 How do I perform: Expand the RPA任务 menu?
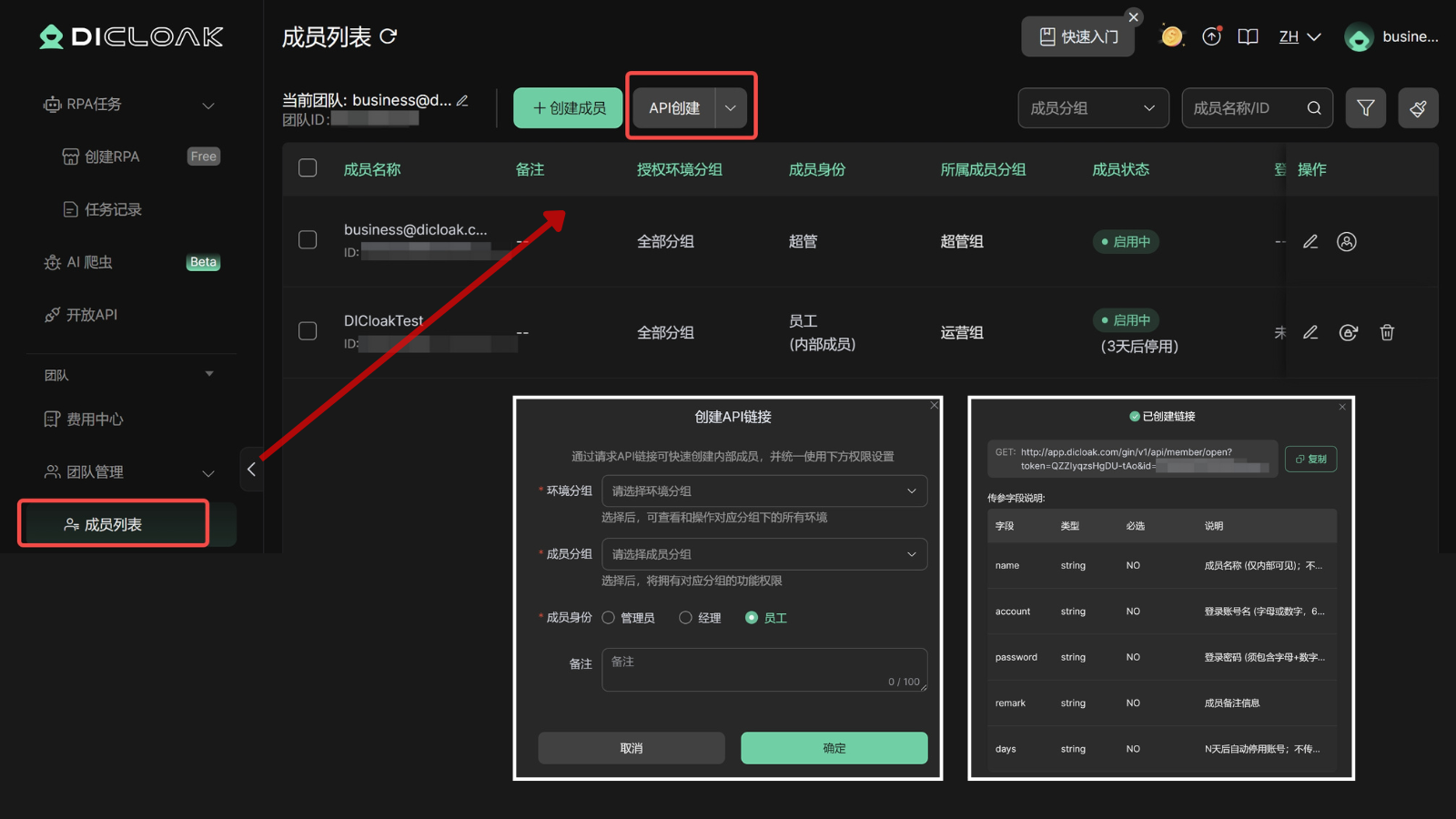[208, 106]
